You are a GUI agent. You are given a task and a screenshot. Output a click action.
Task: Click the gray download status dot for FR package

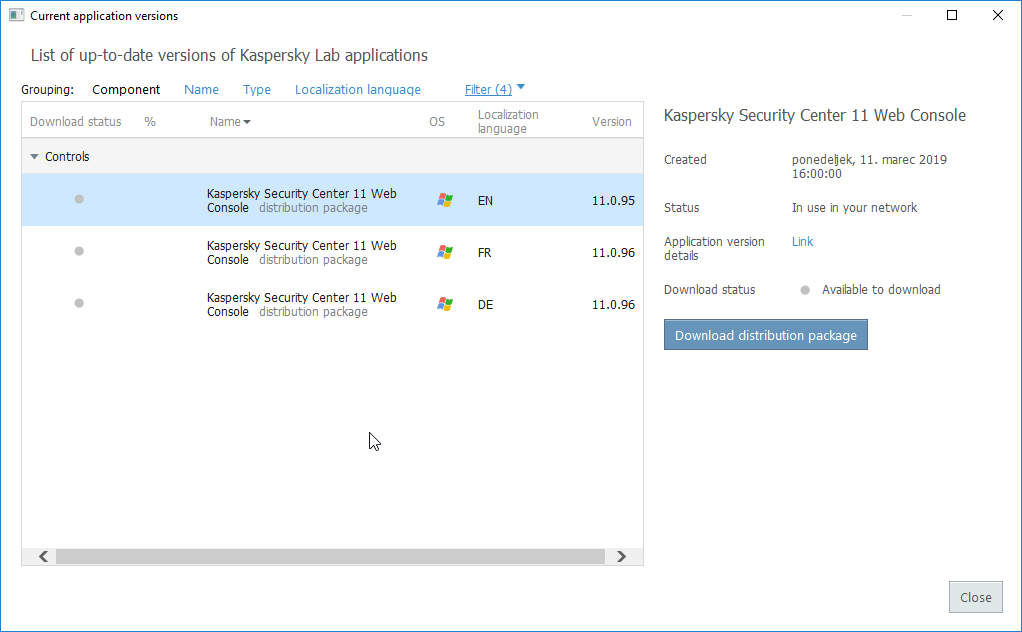click(x=79, y=251)
